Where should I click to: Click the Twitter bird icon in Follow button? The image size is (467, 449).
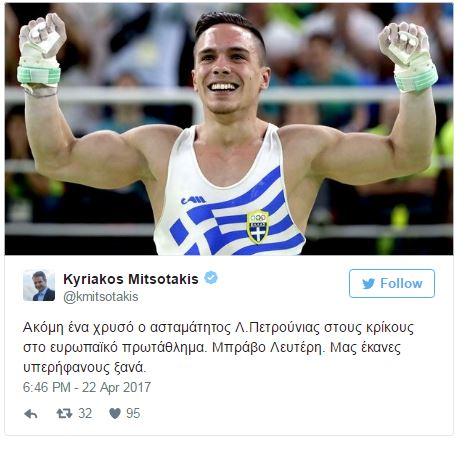[369, 284]
